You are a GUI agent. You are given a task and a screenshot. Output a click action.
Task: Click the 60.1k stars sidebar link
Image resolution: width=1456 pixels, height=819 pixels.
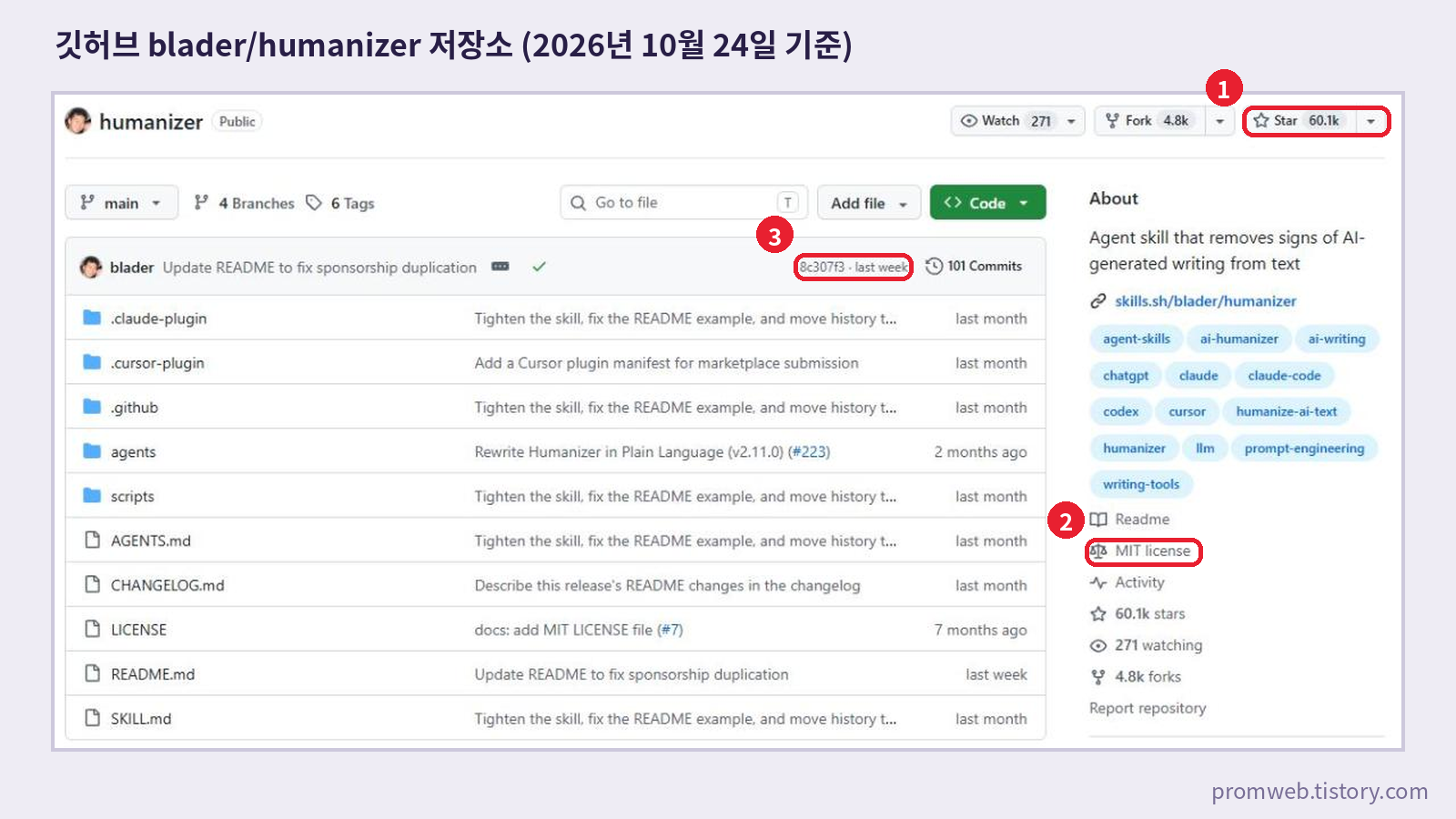pyautogui.click(x=1138, y=614)
